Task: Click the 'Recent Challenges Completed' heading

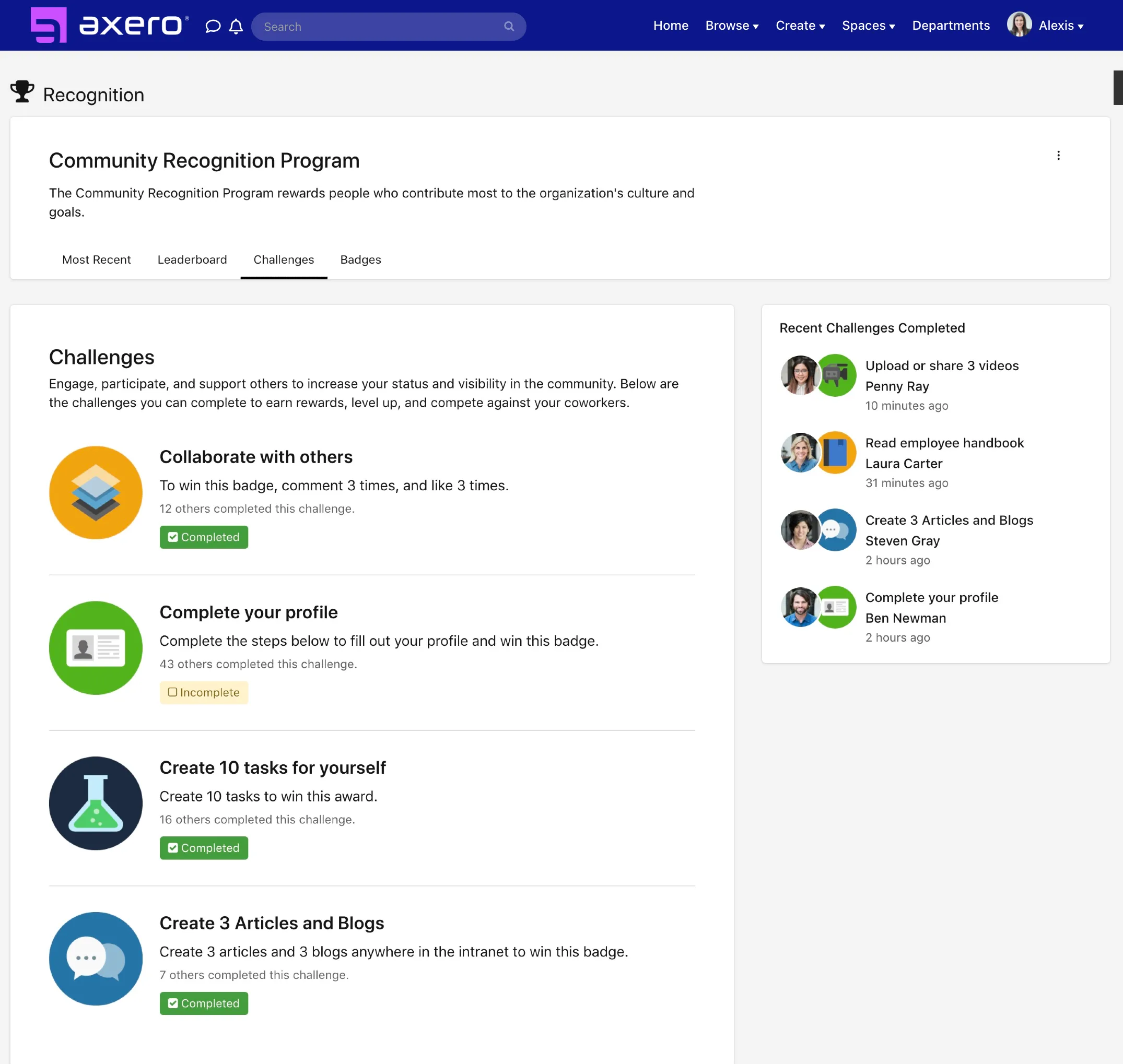Action: coord(872,328)
